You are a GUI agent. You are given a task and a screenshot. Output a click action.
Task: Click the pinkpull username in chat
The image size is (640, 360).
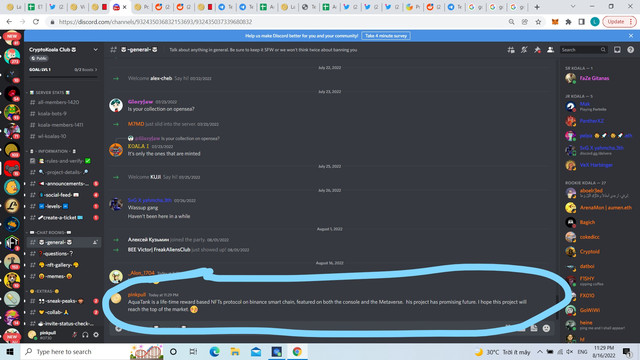pos(137,294)
